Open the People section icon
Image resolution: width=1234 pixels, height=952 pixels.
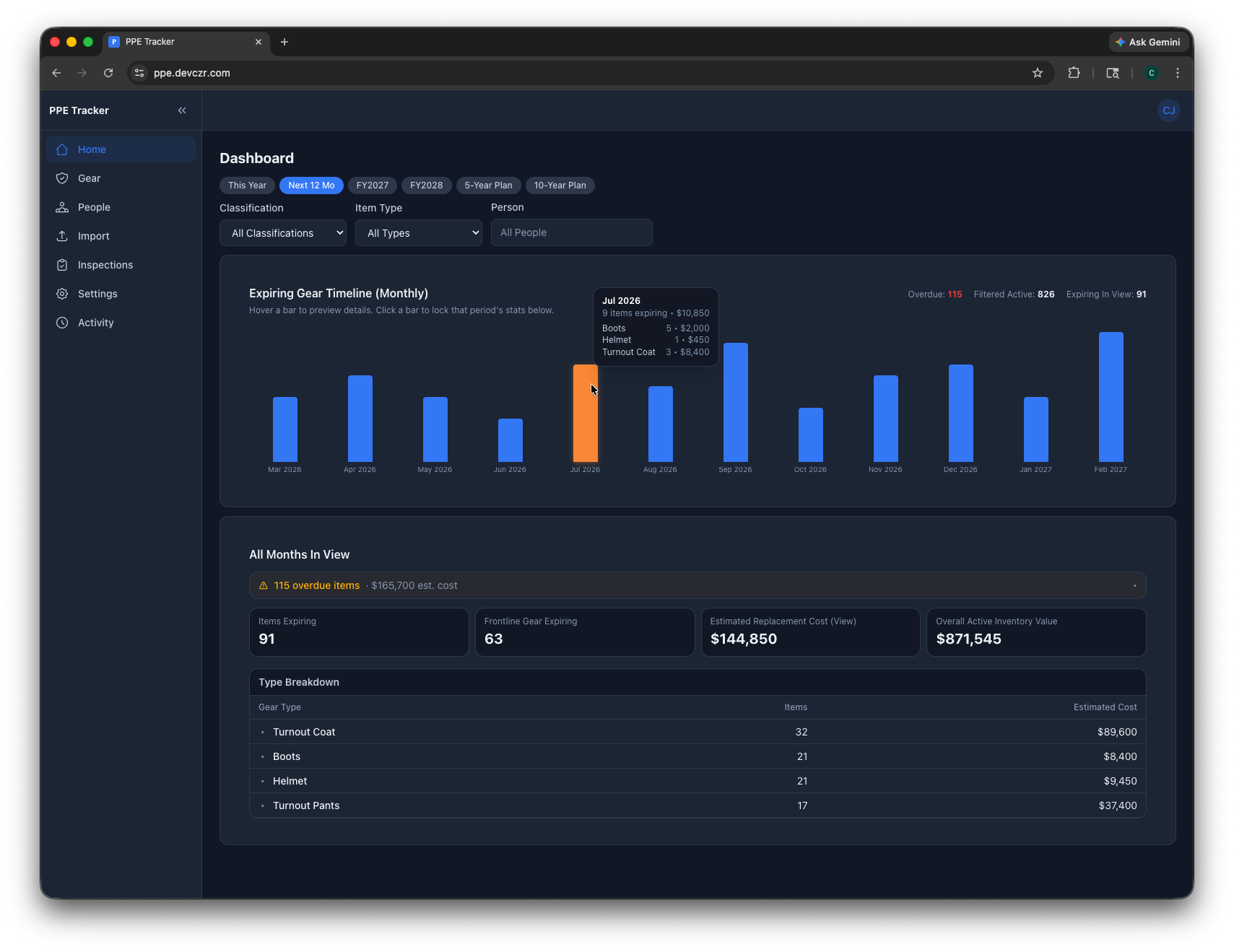(x=63, y=207)
